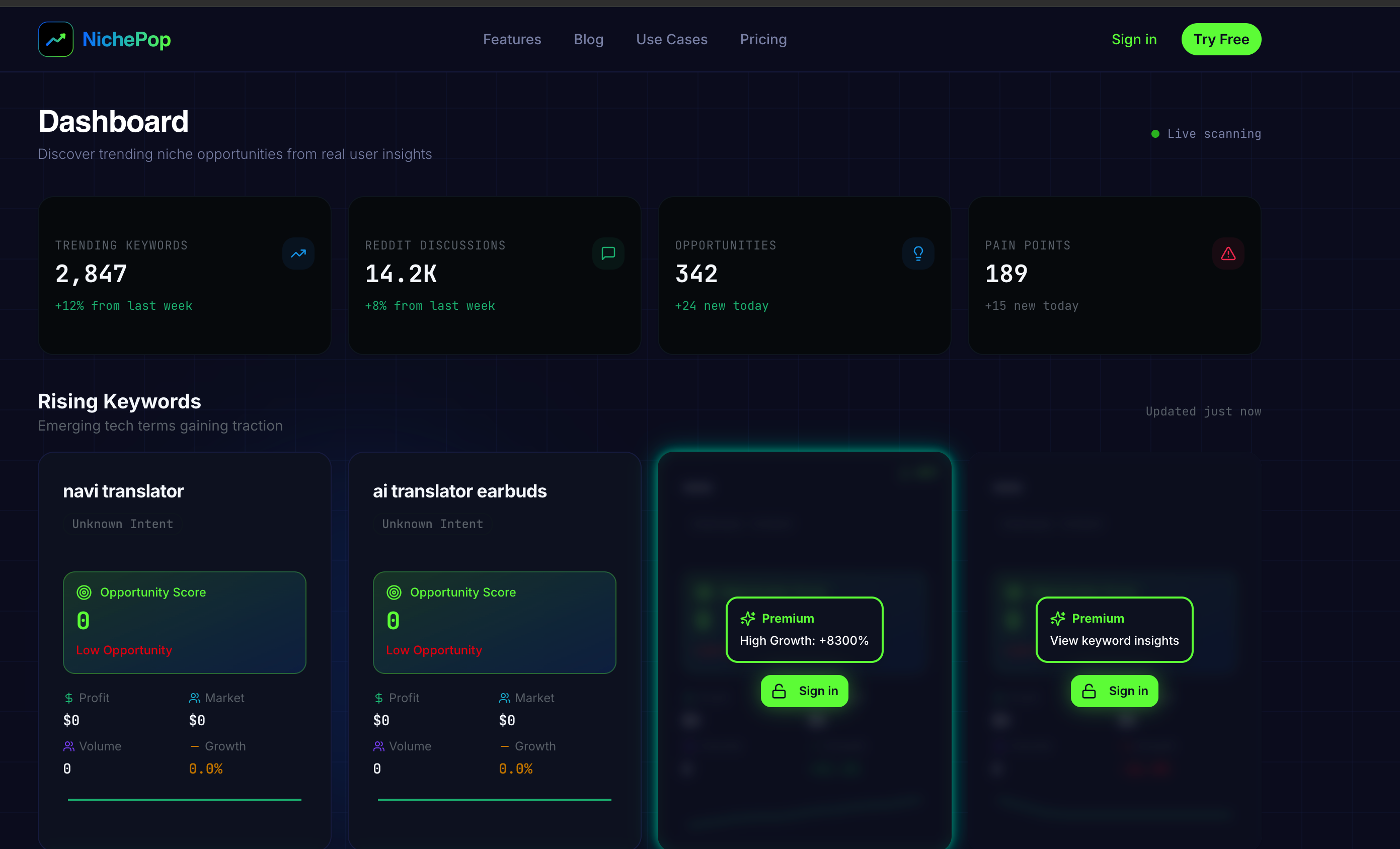Click the target icon in ai translator earbuds score
The height and width of the screenshot is (849, 1400).
click(x=394, y=592)
